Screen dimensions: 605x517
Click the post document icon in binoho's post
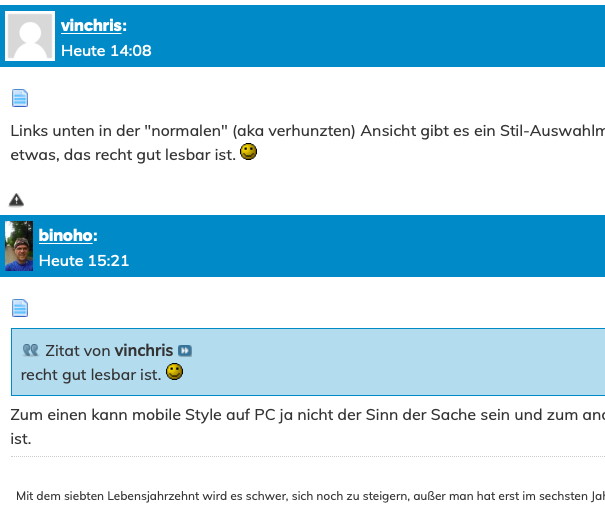click(20, 308)
